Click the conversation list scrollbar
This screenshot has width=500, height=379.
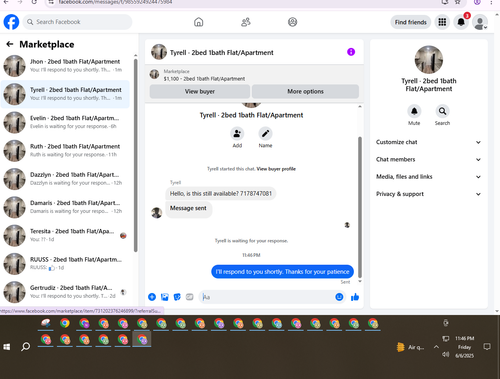[135, 155]
